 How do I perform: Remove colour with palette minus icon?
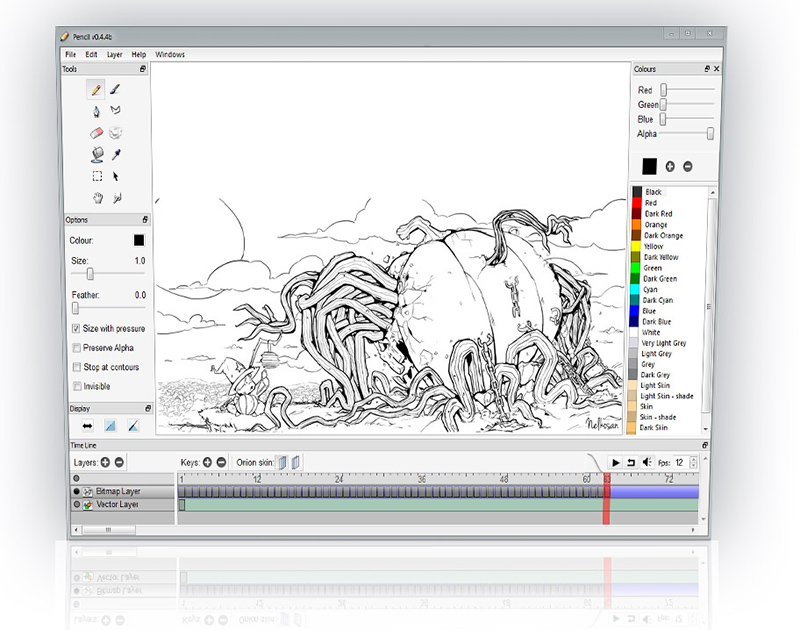[x=688, y=166]
